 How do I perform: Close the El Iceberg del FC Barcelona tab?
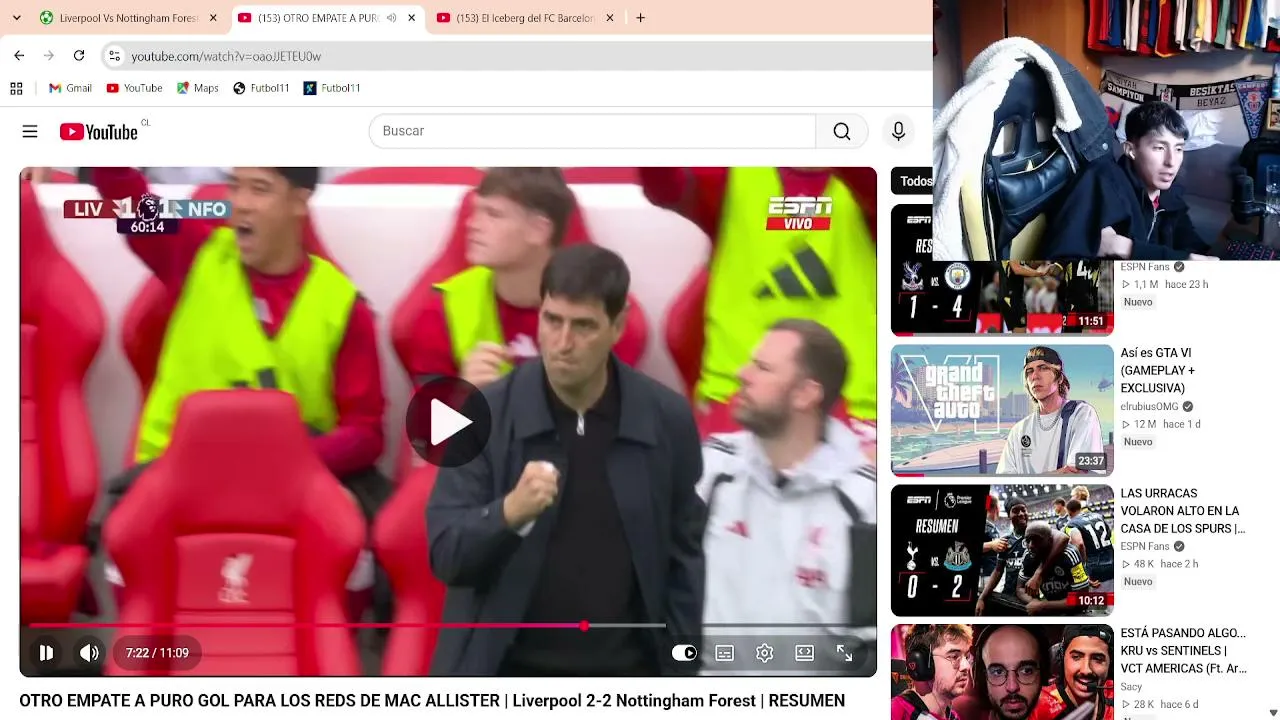pyautogui.click(x=610, y=18)
